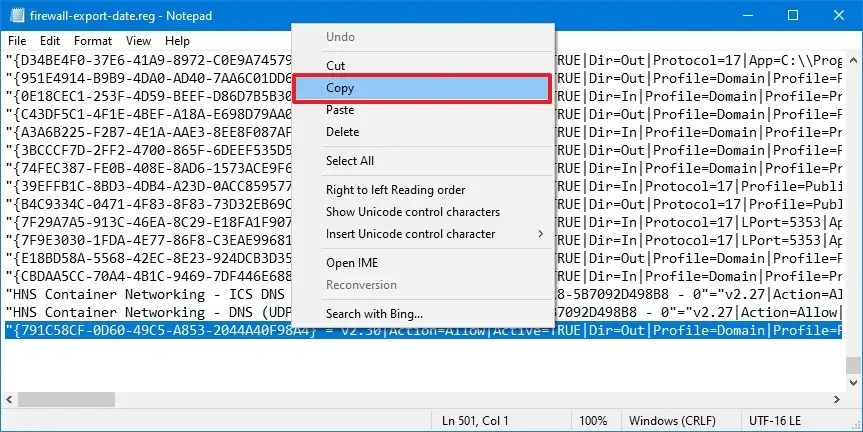Image resolution: width=863 pixels, height=432 pixels.
Task: Click the line starting with {E18BD58A
Action: pyautogui.click(x=148, y=258)
